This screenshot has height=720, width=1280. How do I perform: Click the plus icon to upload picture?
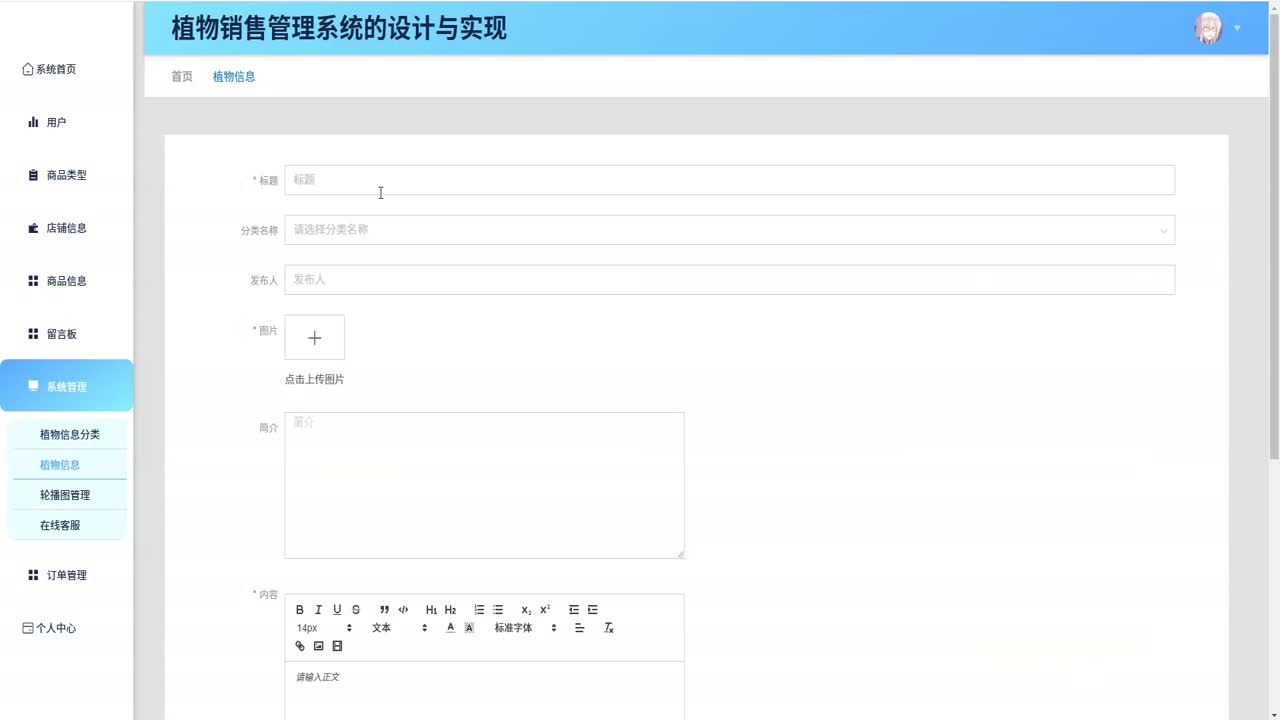(x=314, y=338)
